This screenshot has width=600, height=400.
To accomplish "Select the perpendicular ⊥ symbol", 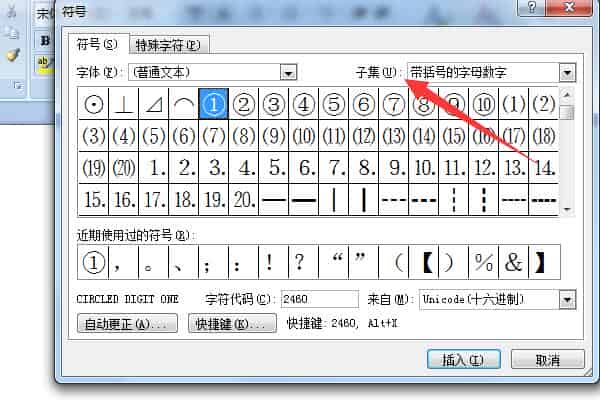I will pyautogui.click(x=124, y=104).
